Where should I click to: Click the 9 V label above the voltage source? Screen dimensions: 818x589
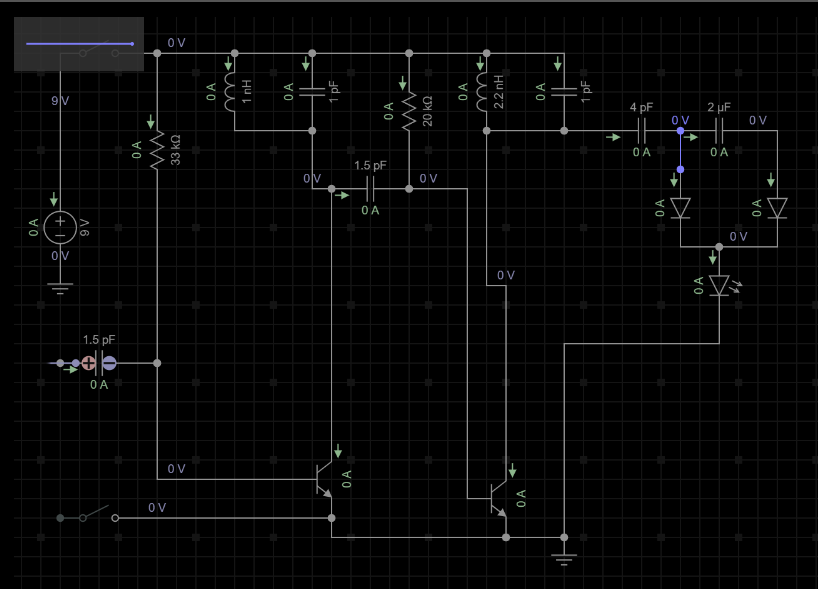pyautogui.click(x=60, y=101)
